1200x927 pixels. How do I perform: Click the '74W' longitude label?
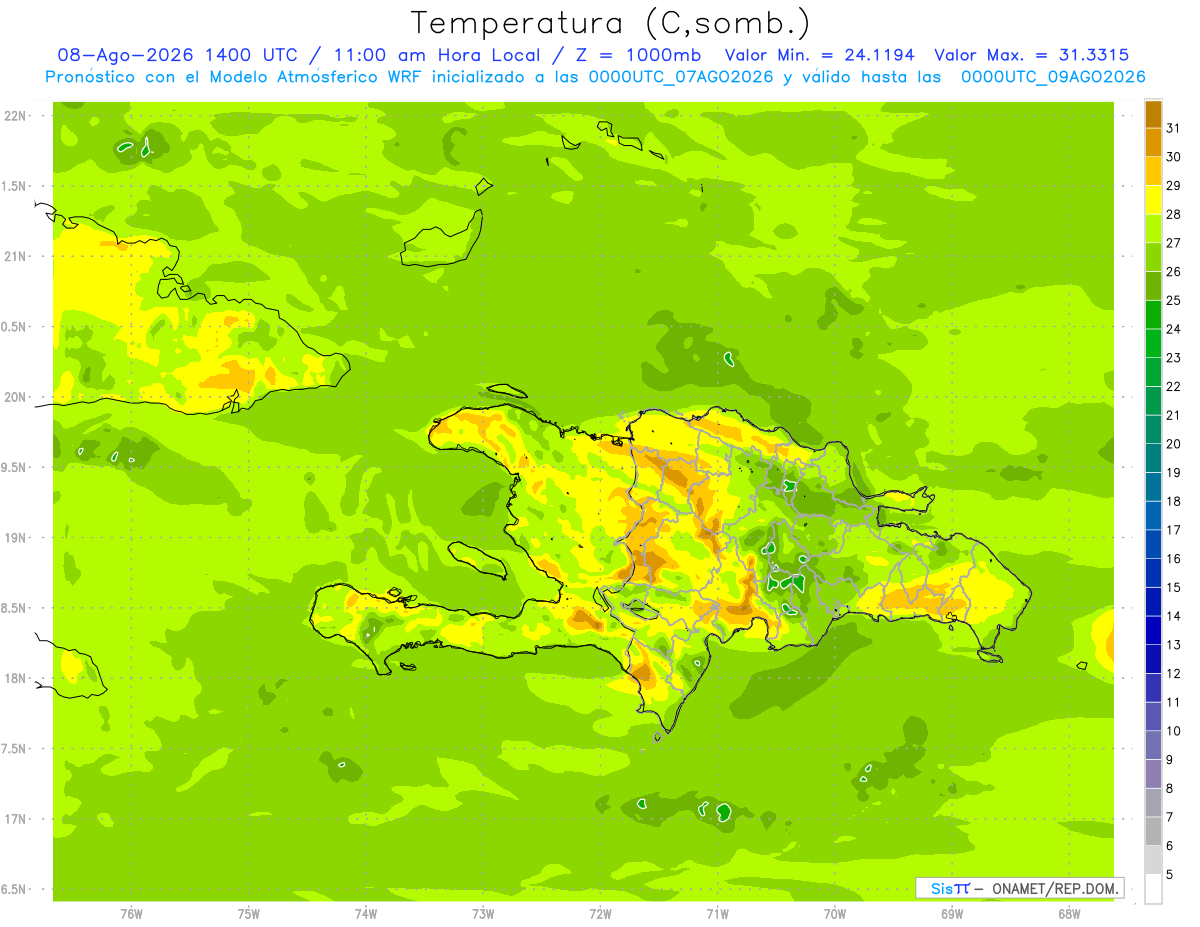tap(366, 913)
